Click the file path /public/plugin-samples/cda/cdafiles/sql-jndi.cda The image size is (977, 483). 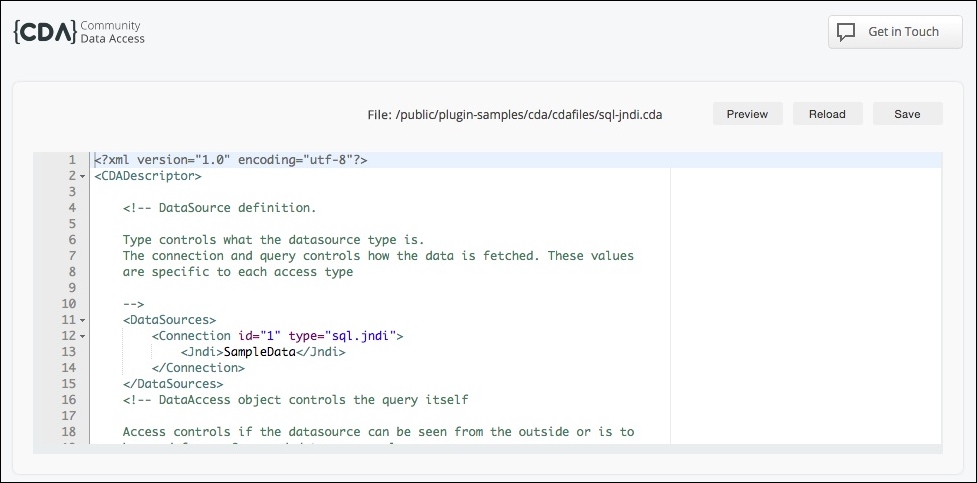tap(528, 115)
